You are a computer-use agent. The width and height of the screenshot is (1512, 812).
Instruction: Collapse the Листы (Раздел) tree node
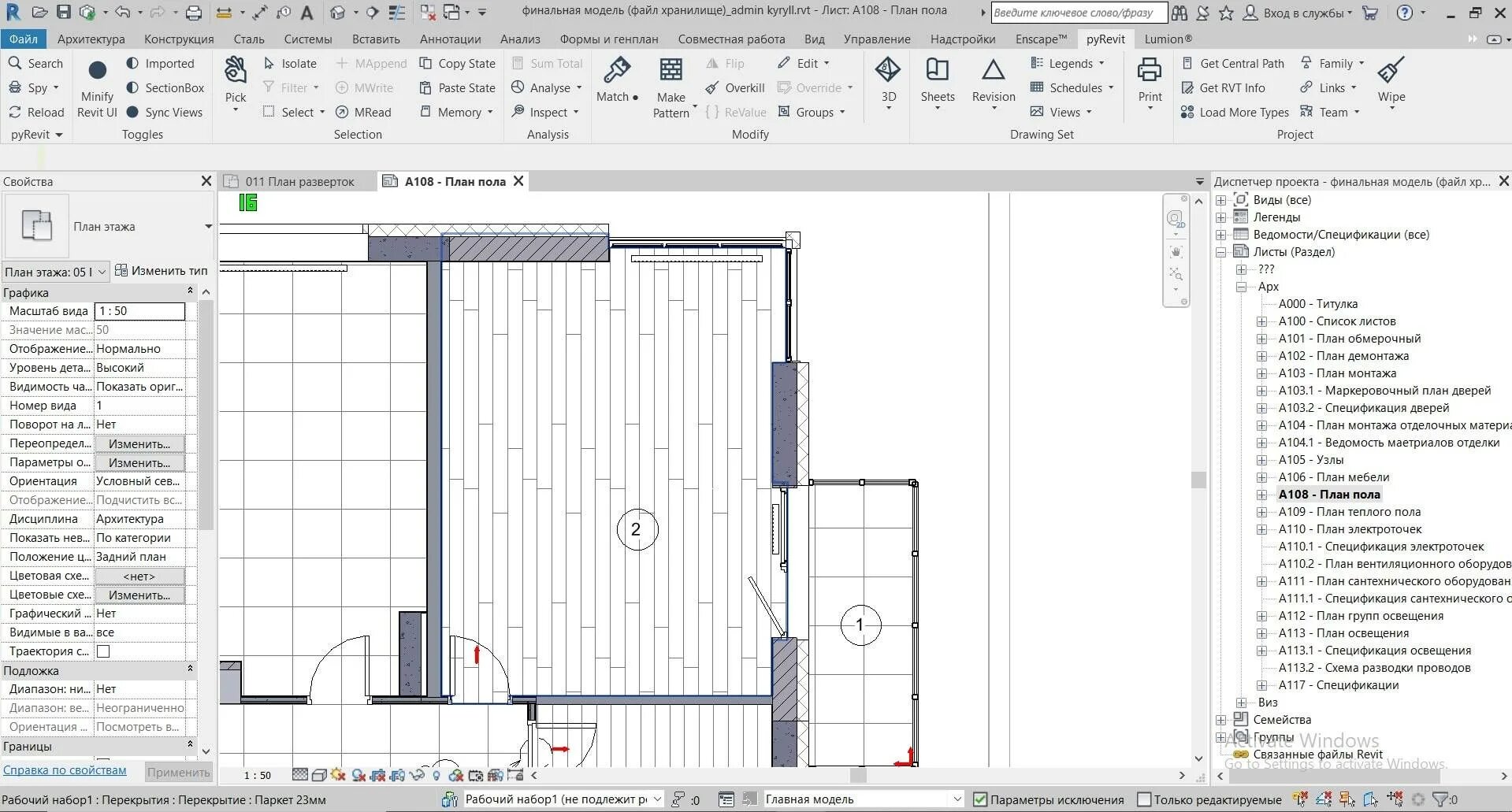pyautogui.click(x=1221, y=252)
